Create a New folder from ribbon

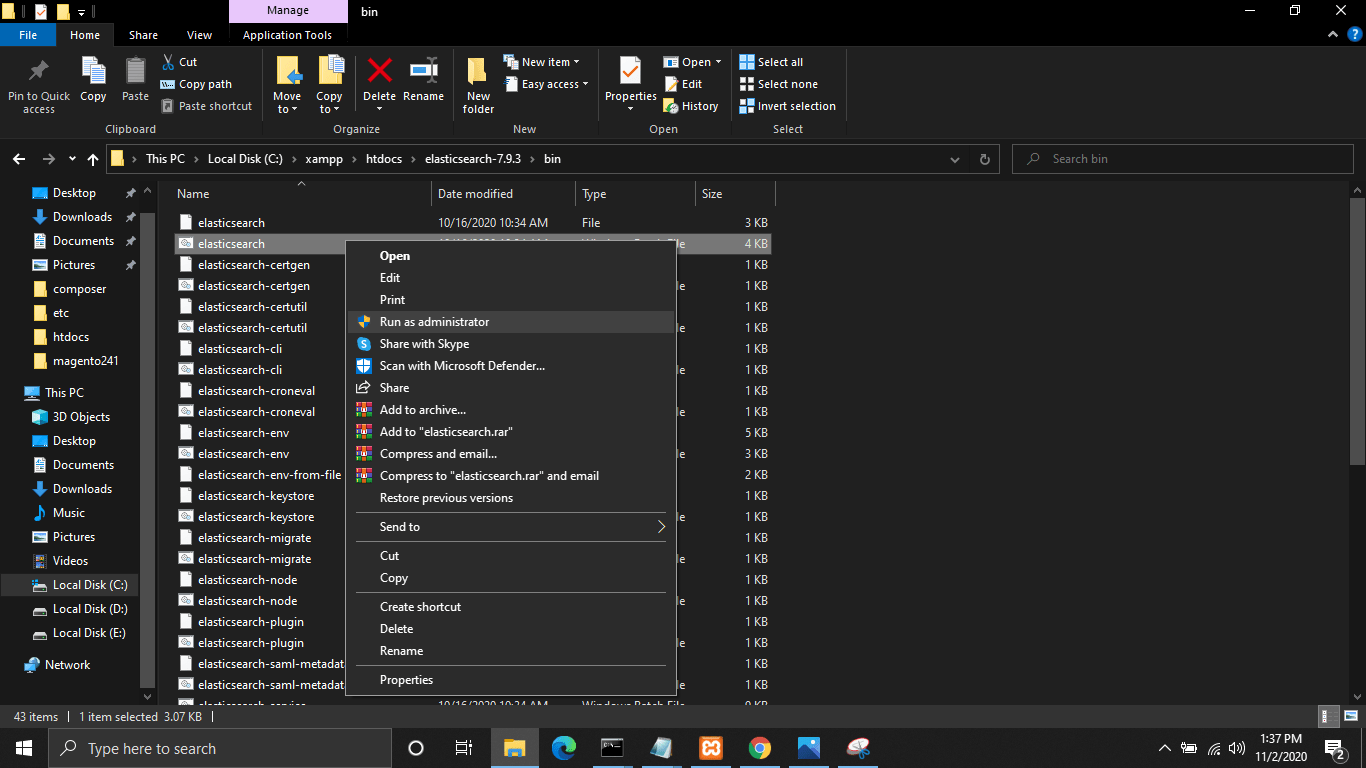pyautogui.click(x=478, y=84)
